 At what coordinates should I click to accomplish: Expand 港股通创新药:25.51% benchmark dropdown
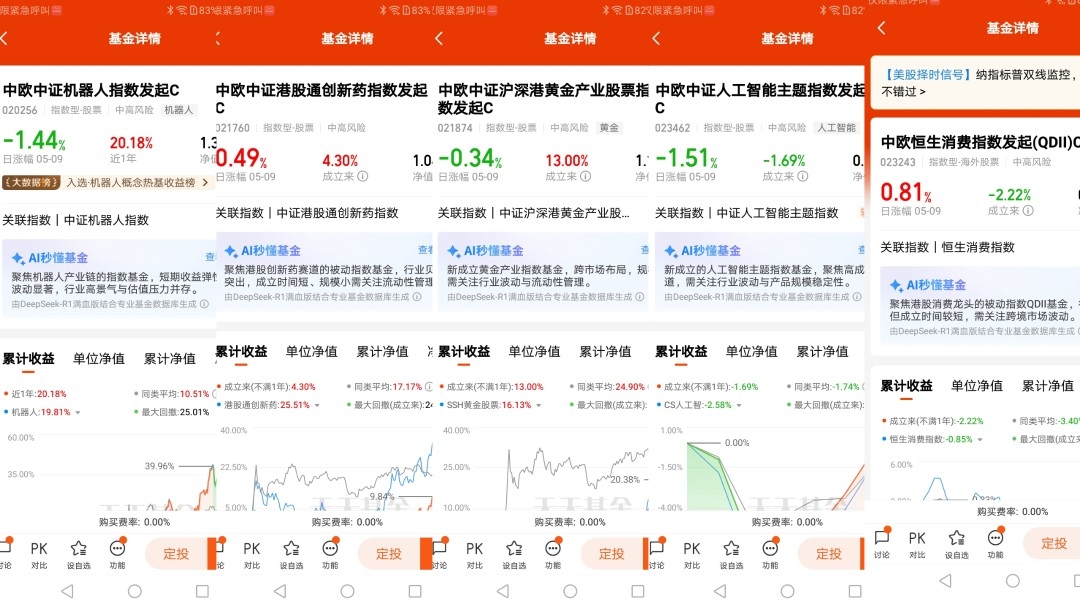pos(317,406)
